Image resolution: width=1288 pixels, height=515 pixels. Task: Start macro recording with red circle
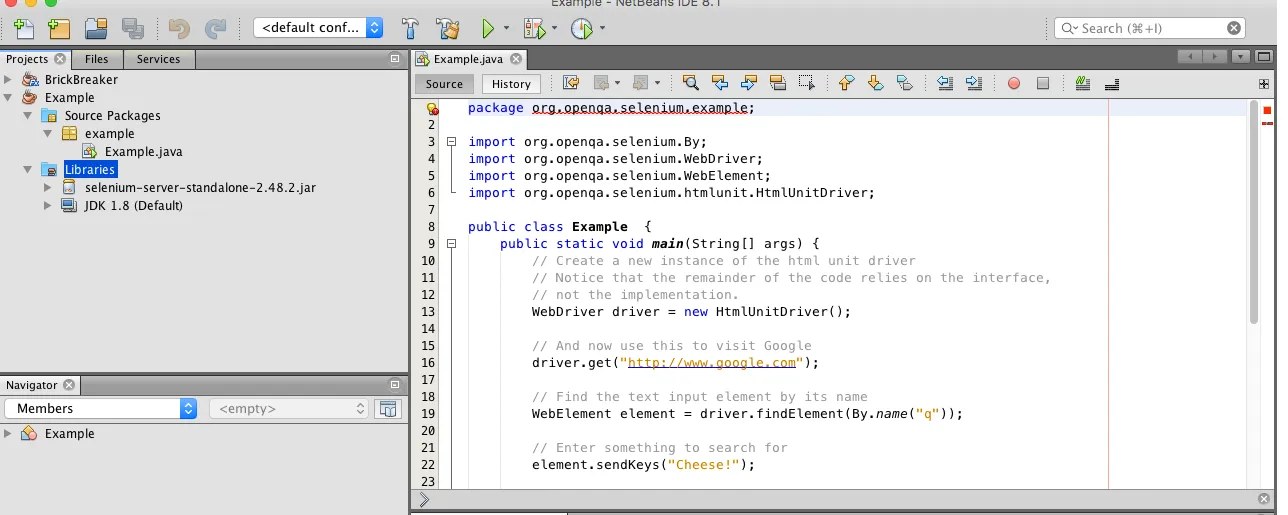[1013, 84]
